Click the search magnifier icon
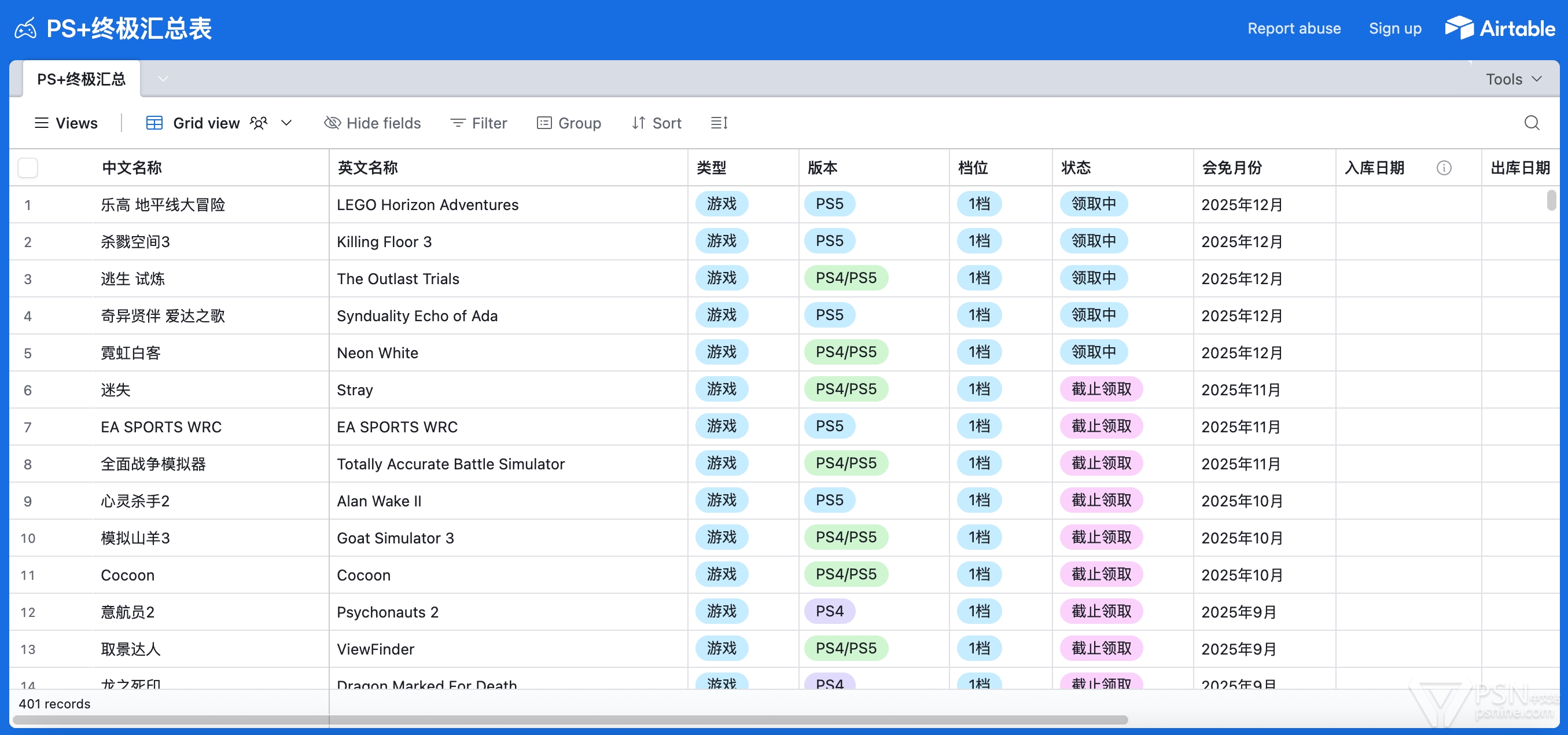This screenshot has width=1568, height=735. [1532, 123]
